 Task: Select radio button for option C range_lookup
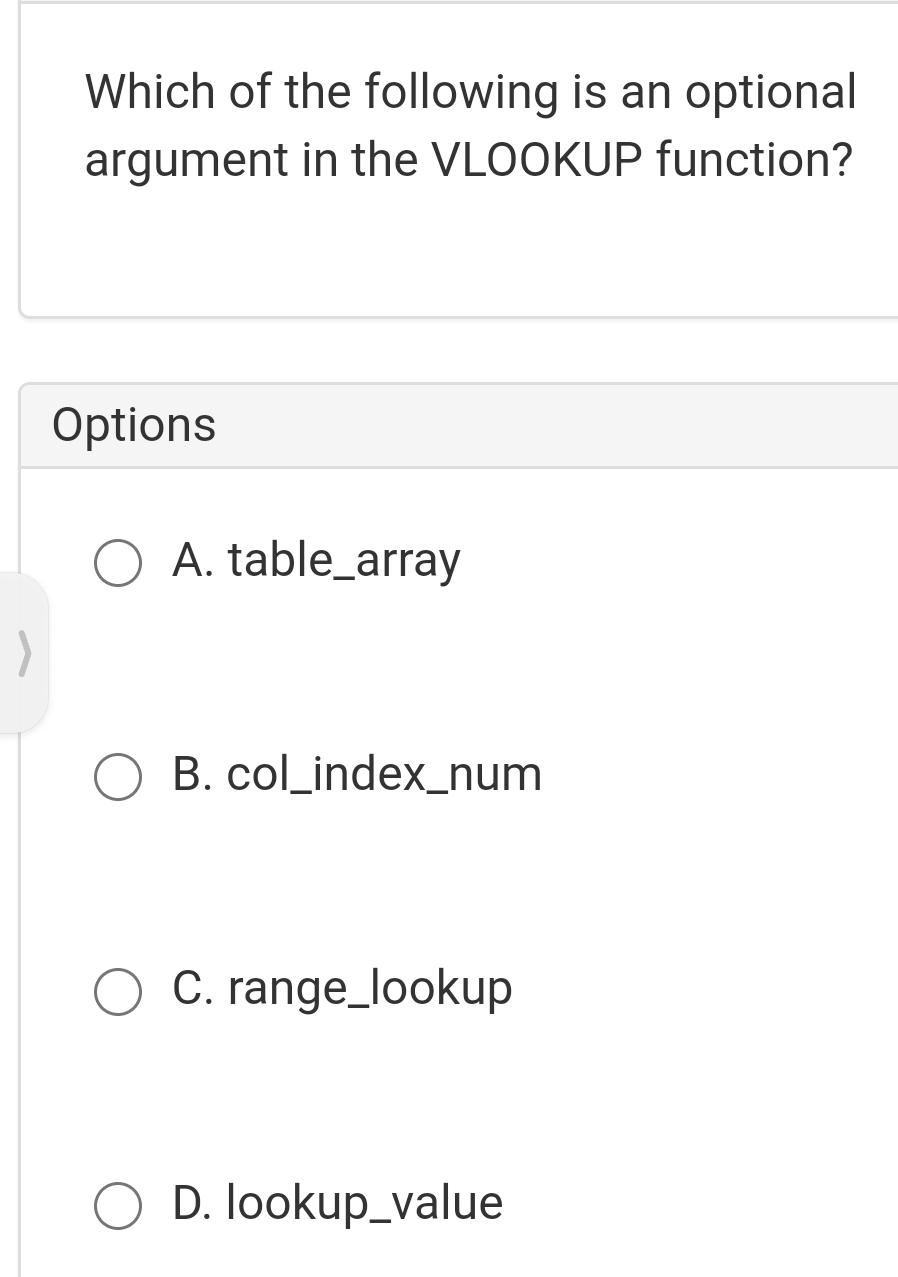pos(117,990)
